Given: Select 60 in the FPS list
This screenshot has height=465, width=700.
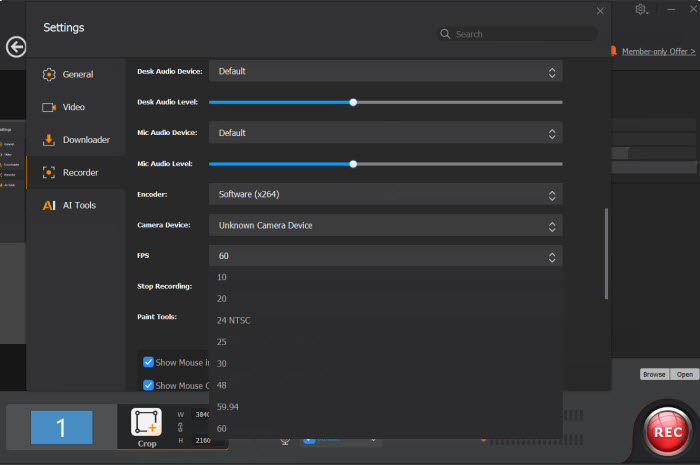Looking at the screenshot, I should click(x=386, y=428).
